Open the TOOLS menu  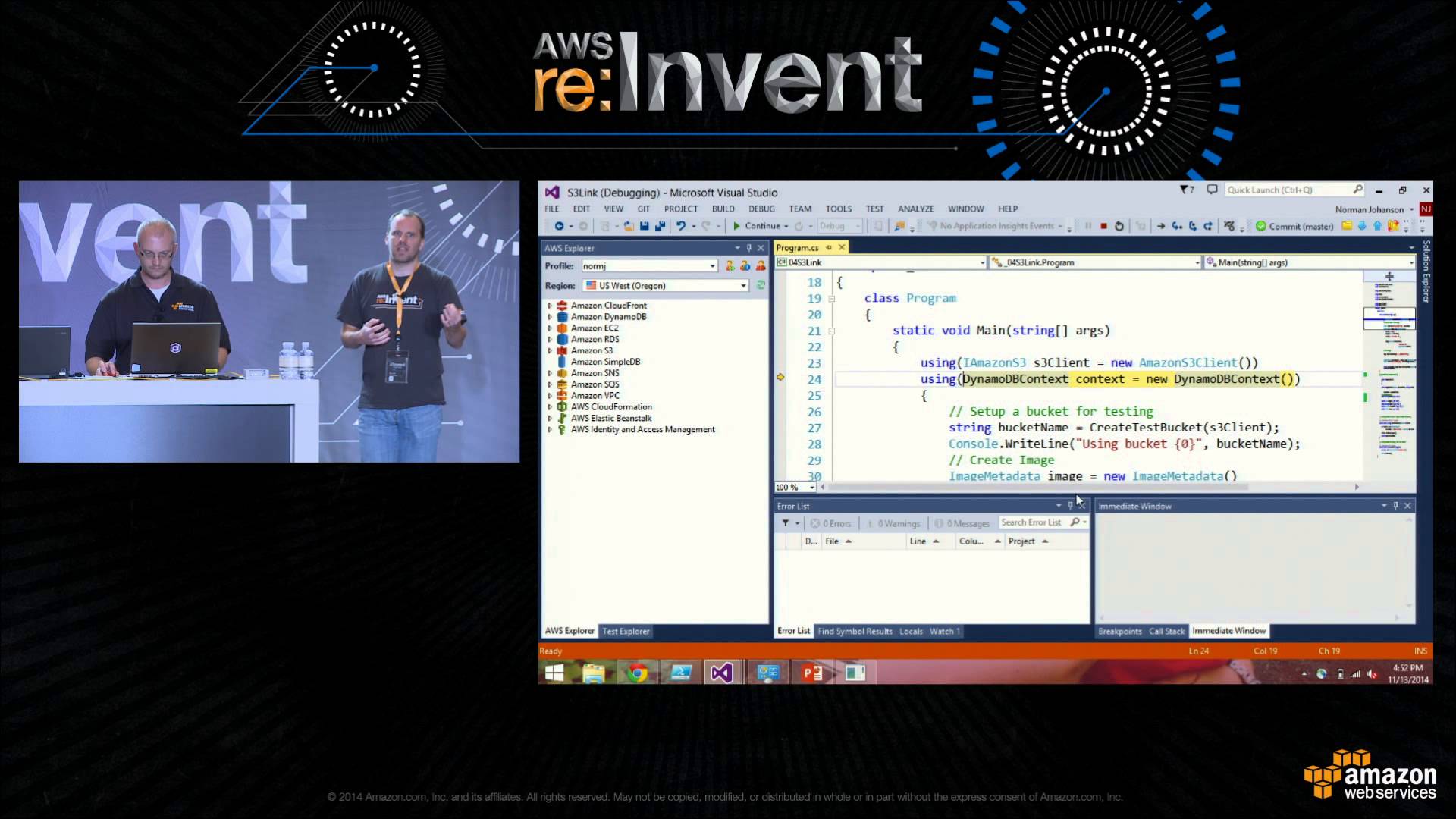839,209
